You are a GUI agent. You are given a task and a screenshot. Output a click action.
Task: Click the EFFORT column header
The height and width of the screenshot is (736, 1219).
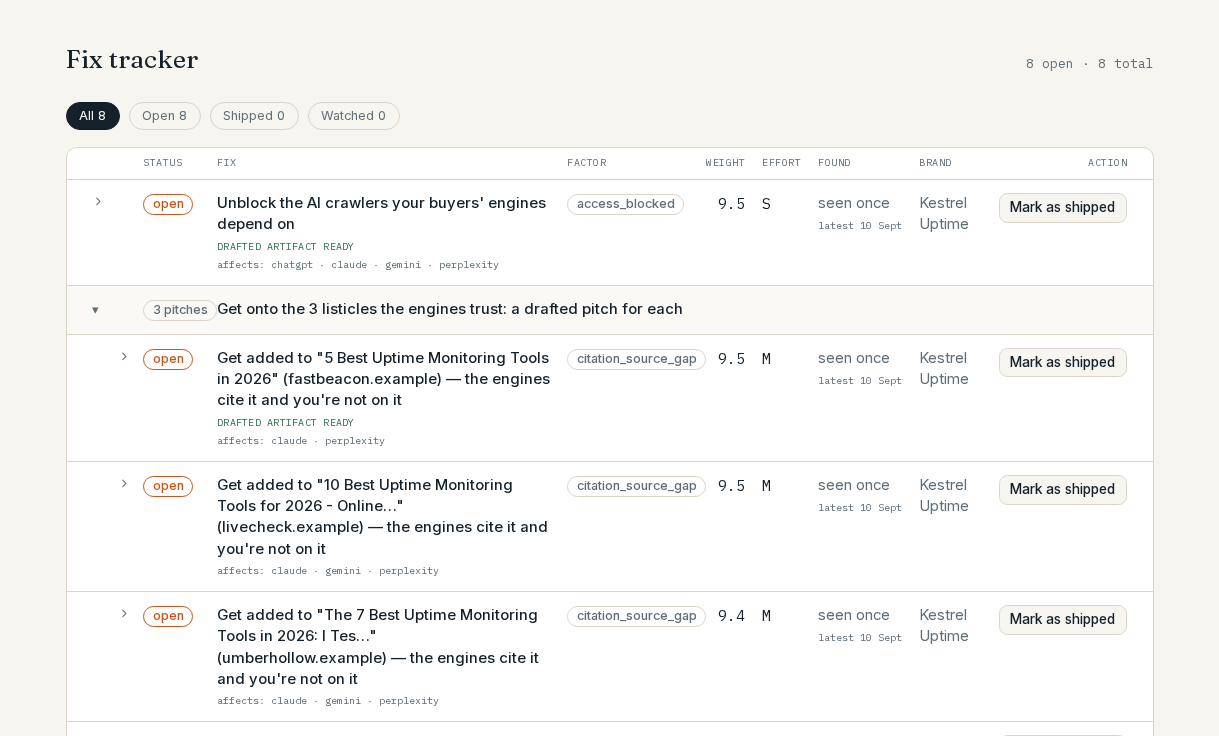pos(781,163)
